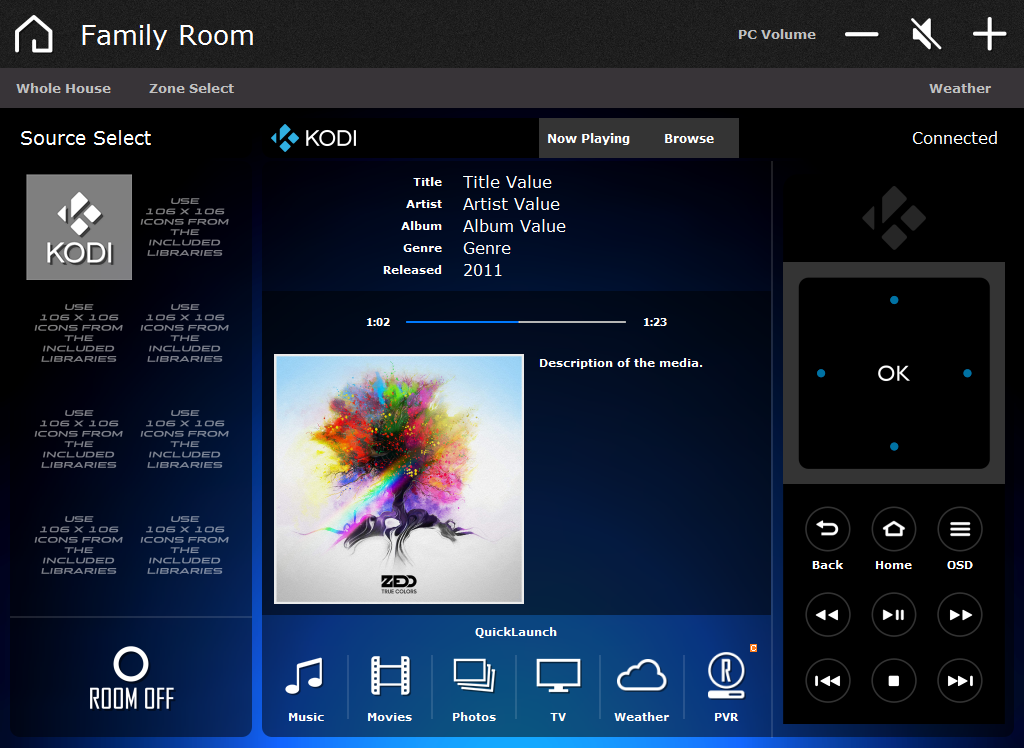Launch Music from QuickLaunch

[306, 689]
